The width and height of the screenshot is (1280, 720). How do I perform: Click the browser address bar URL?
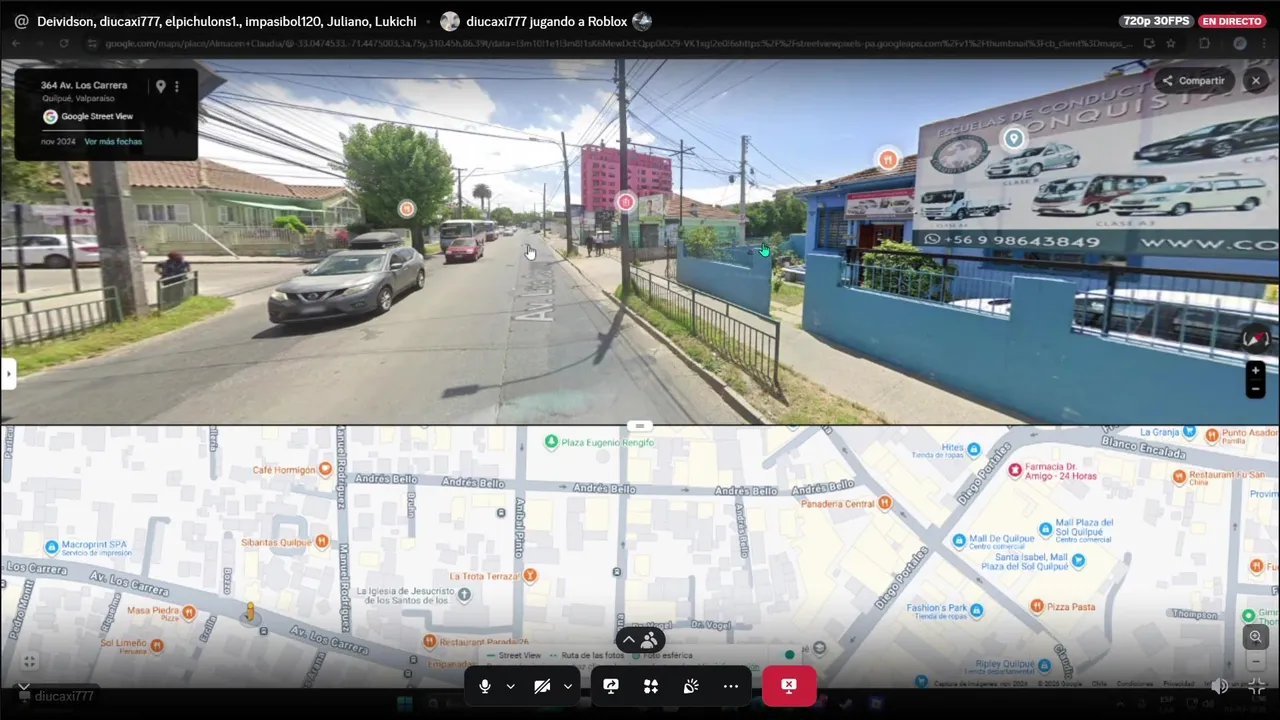click(618, 44)
